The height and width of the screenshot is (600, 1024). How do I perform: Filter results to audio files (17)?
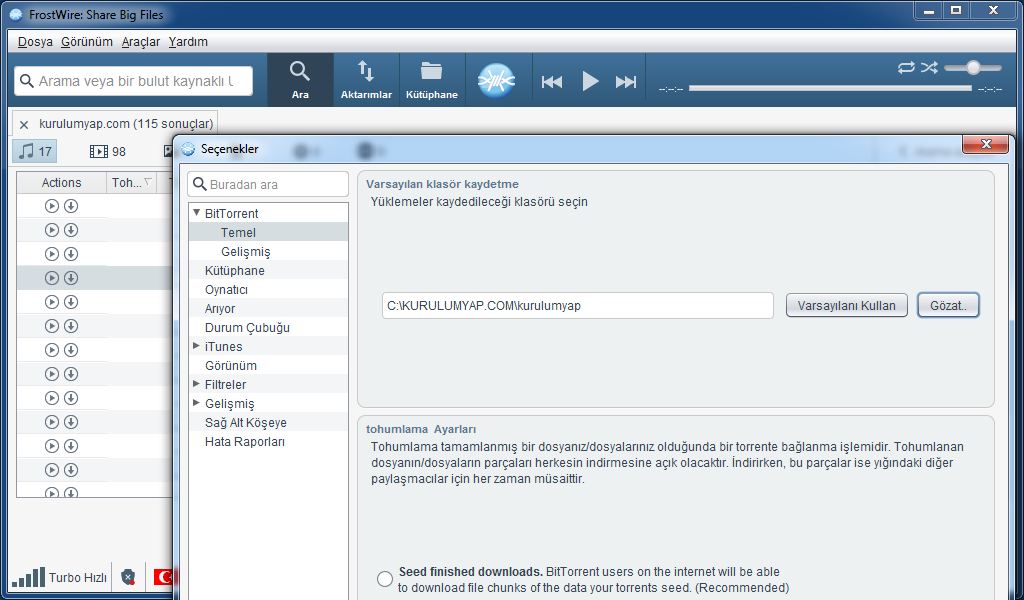click(35, 151)
